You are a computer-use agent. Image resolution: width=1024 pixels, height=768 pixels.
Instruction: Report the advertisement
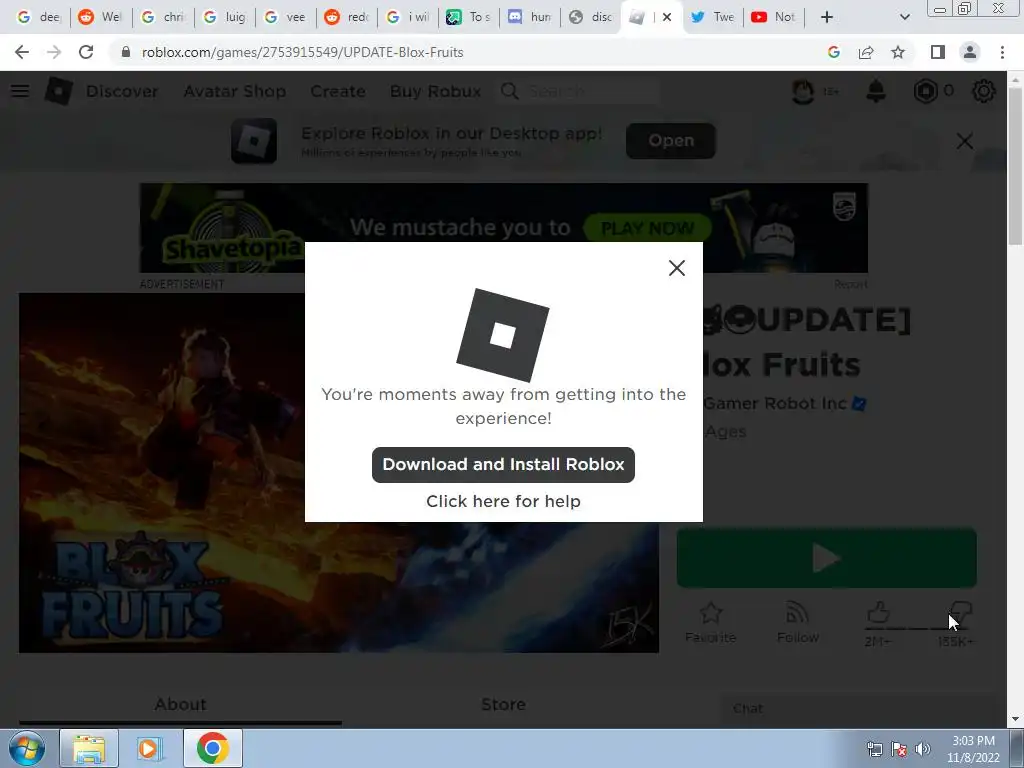point(851,284)
